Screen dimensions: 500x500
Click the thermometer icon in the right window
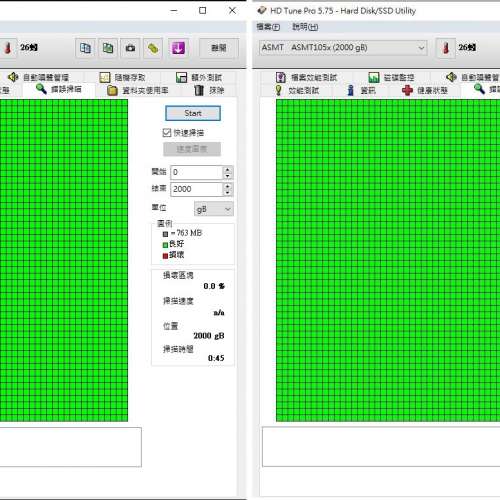click(x=446, y=48)
